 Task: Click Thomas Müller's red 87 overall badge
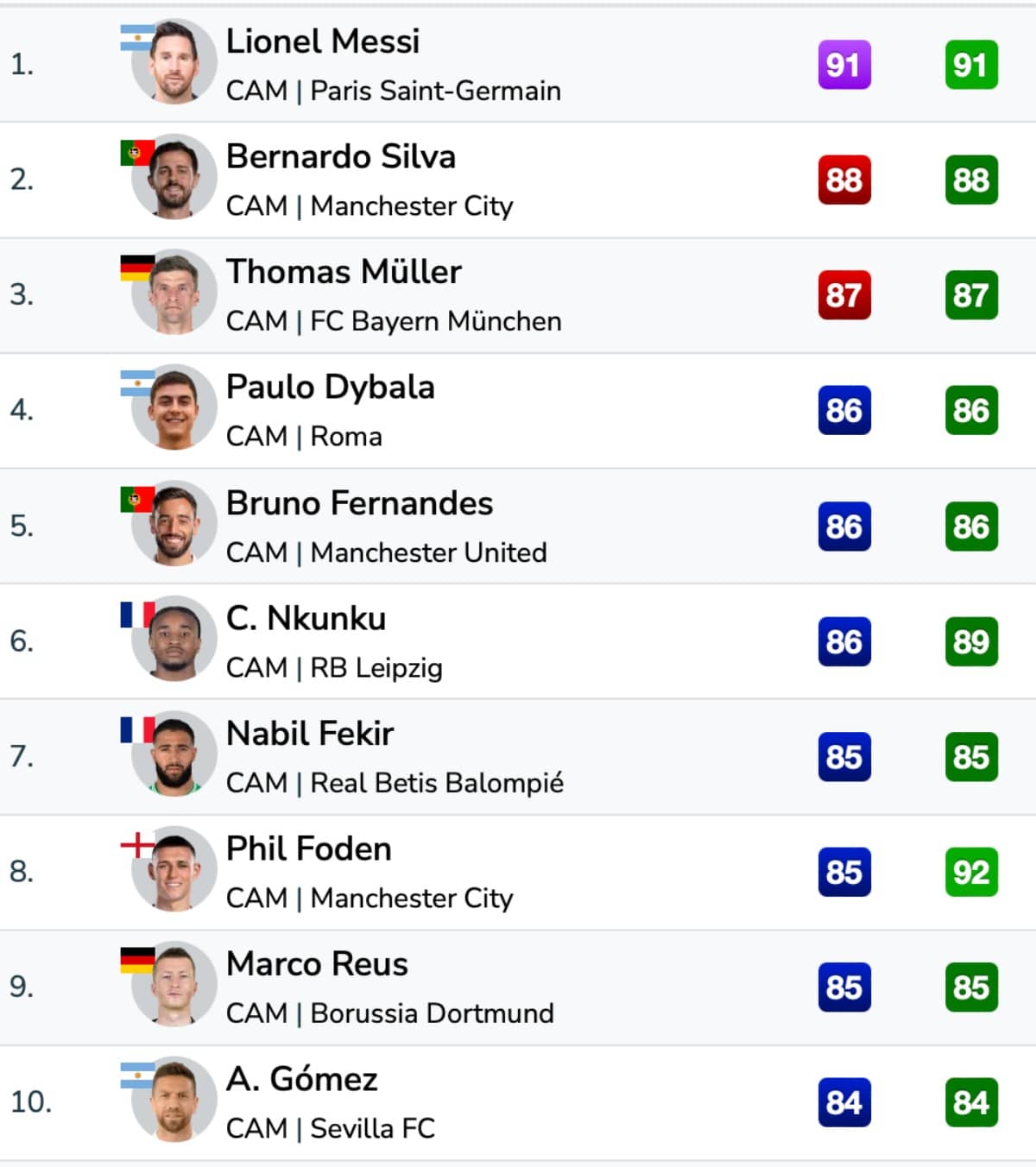coord(844,295)
